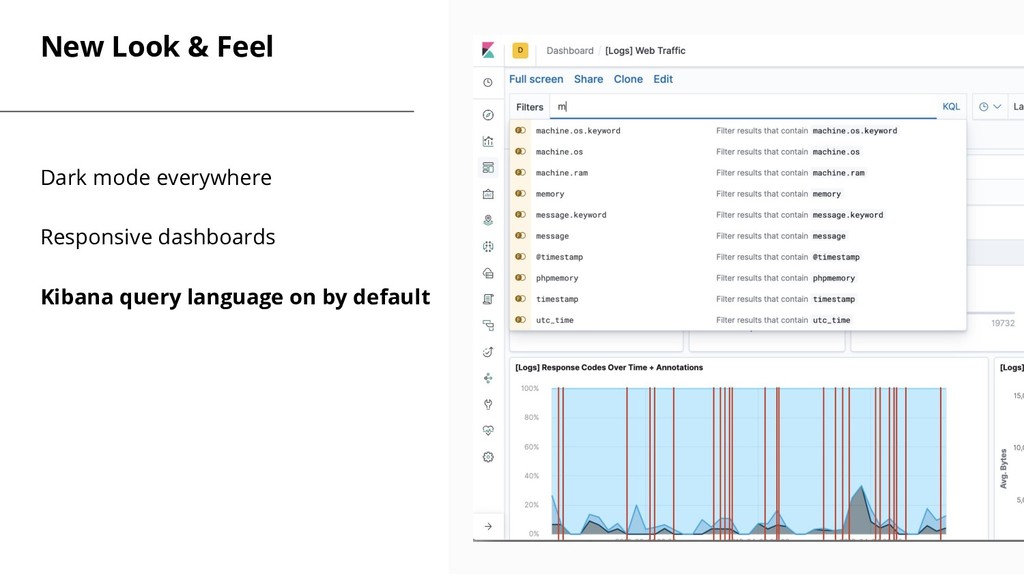
Task: Open Maps pin icon in sidebar
Action: coord(488,220)
